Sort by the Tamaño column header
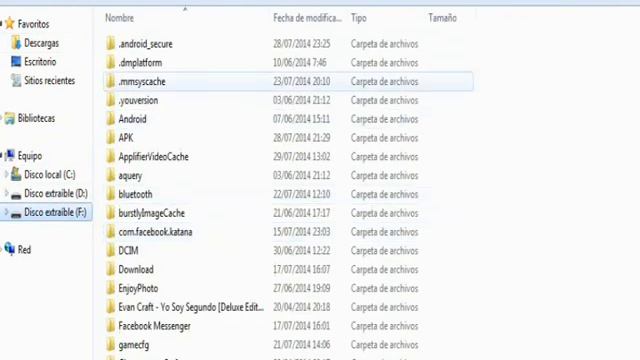 coord(442,18)
